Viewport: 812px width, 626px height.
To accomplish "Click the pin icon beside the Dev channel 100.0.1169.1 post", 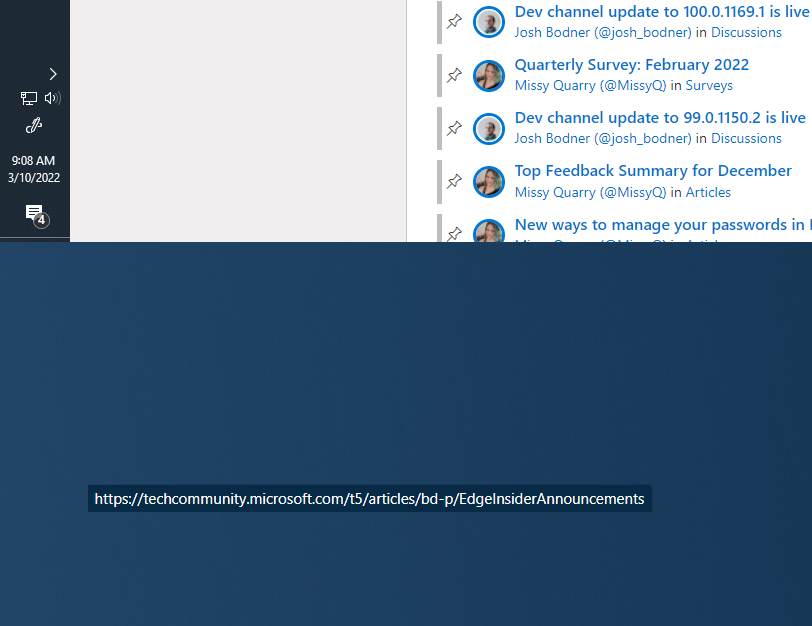I will [454, 21].
